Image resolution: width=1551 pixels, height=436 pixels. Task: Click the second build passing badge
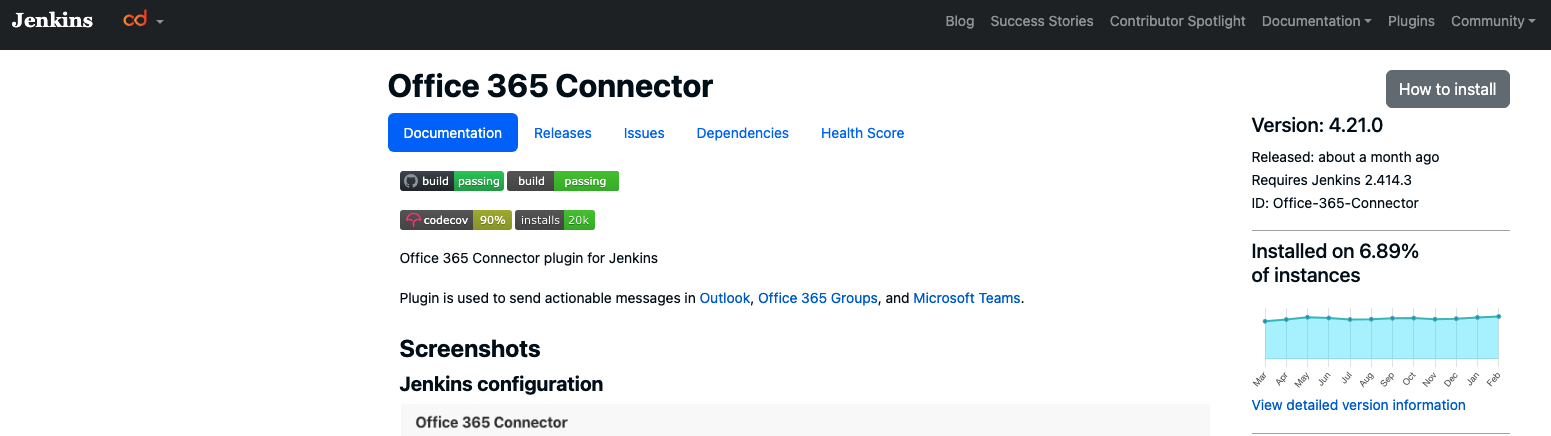[x=563, y=181]
